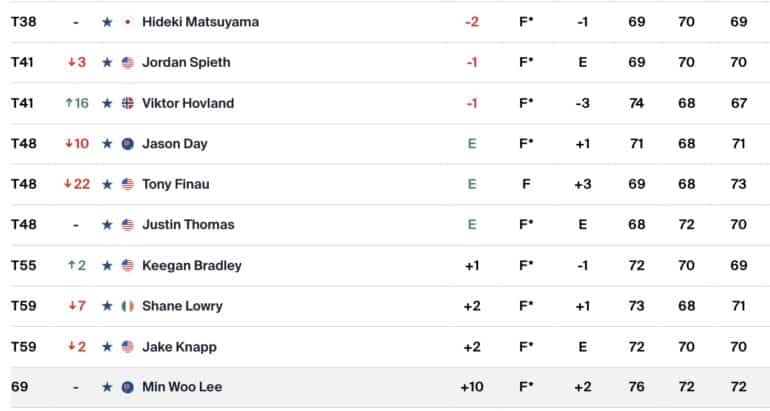770x411 pixels.
Task: Expand Tony Finau scorecard row
Action: click(385, 184)
